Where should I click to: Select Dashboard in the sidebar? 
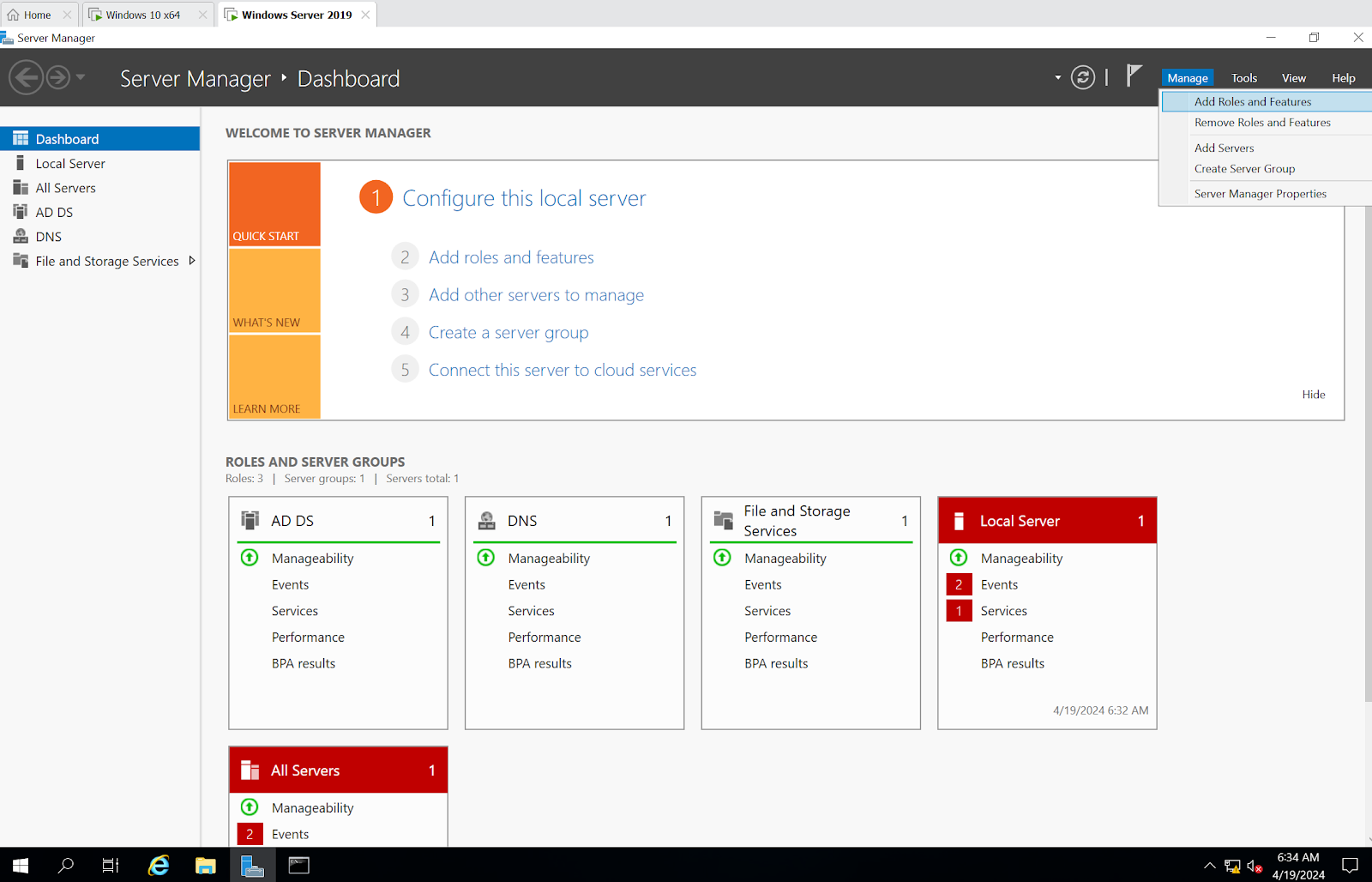[99, 139]
